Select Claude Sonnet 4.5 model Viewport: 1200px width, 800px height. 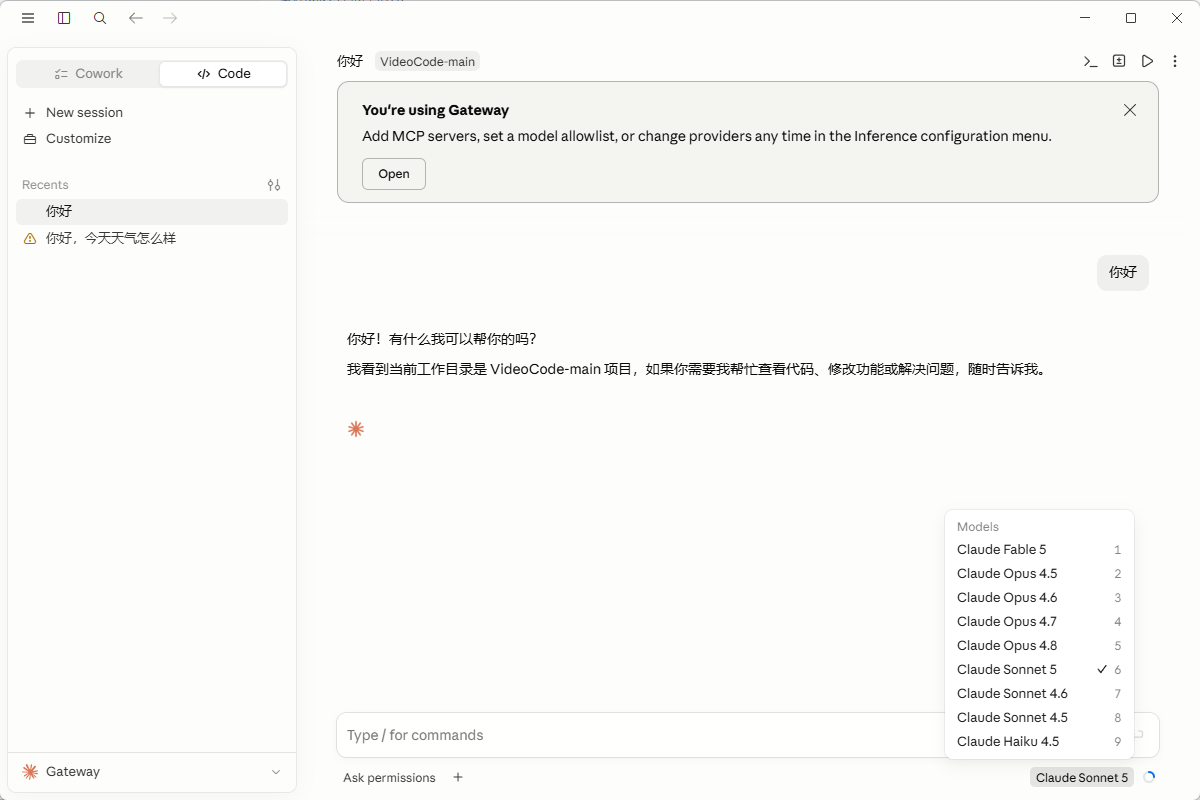point(1039,717)
